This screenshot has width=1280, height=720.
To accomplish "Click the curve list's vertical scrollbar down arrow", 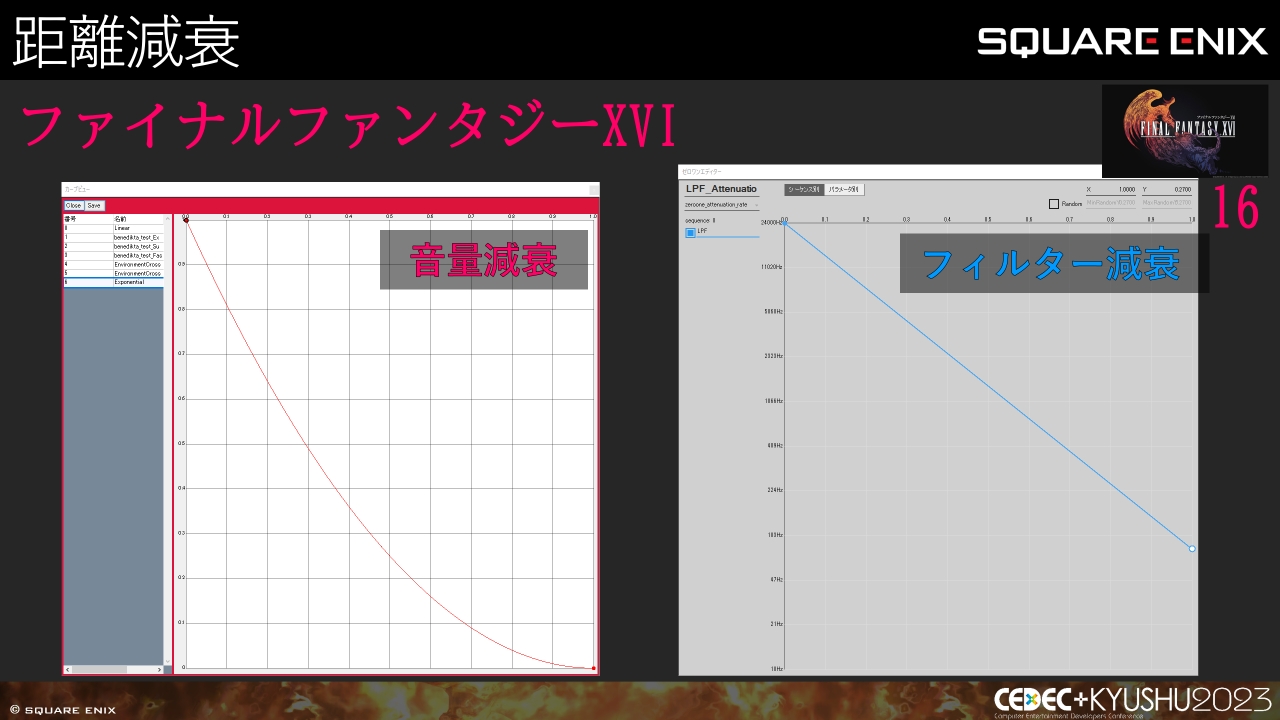I will tap(167, 660).
